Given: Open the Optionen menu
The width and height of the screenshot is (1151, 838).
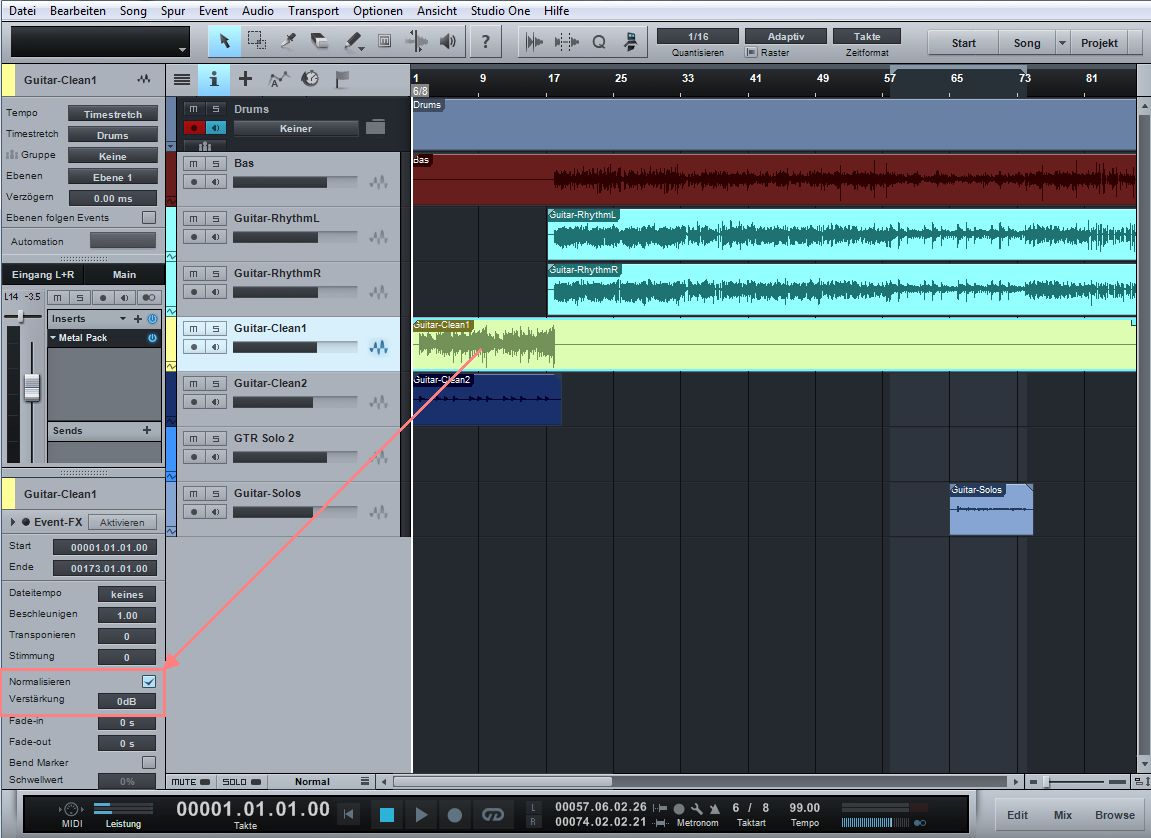Looking at the screenshot, I should [x=378, y=10].
